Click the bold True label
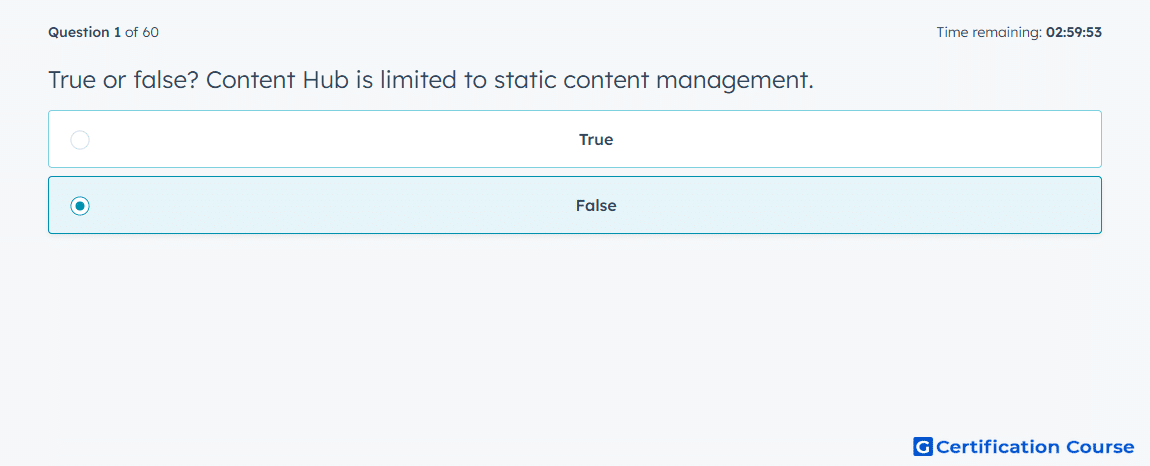This screenshot has width=1150, height=466. click(596, 139)
